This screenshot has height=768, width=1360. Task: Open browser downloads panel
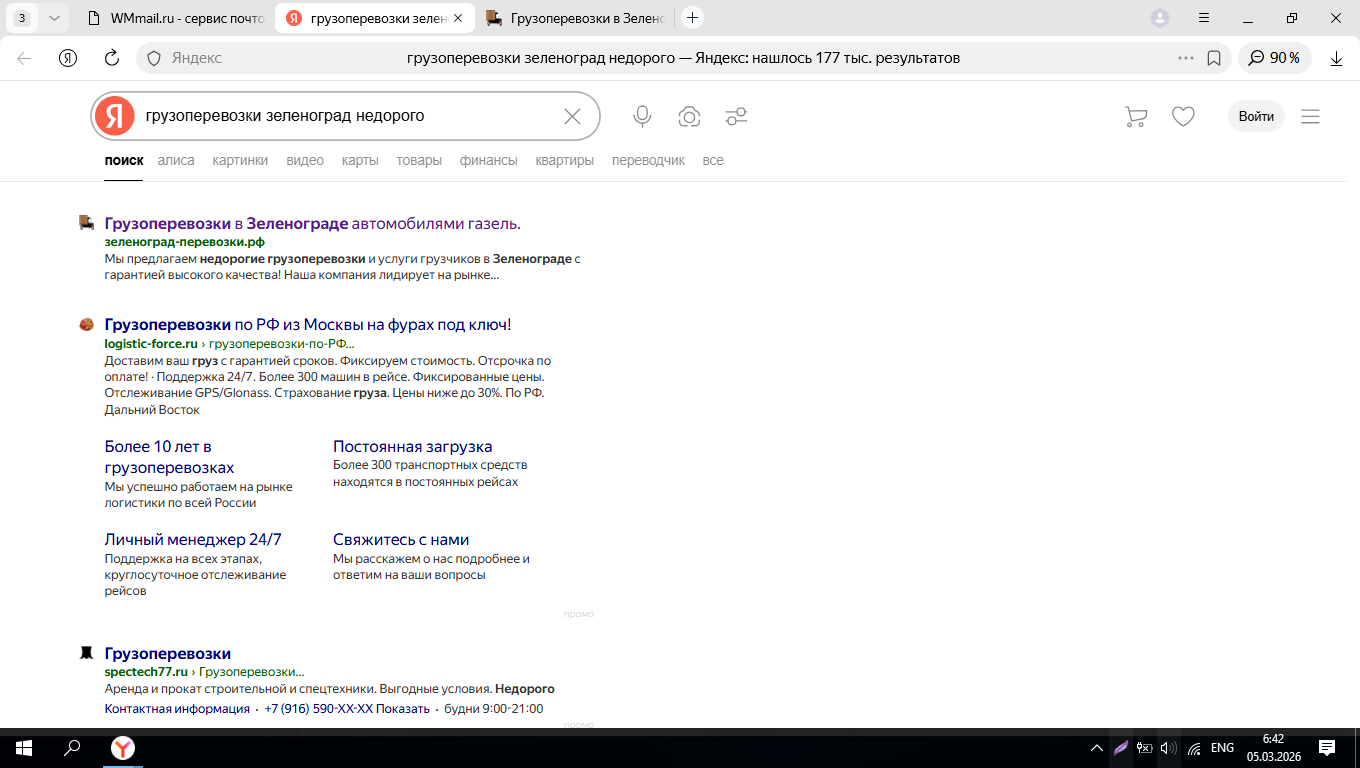click(1336, 58)
